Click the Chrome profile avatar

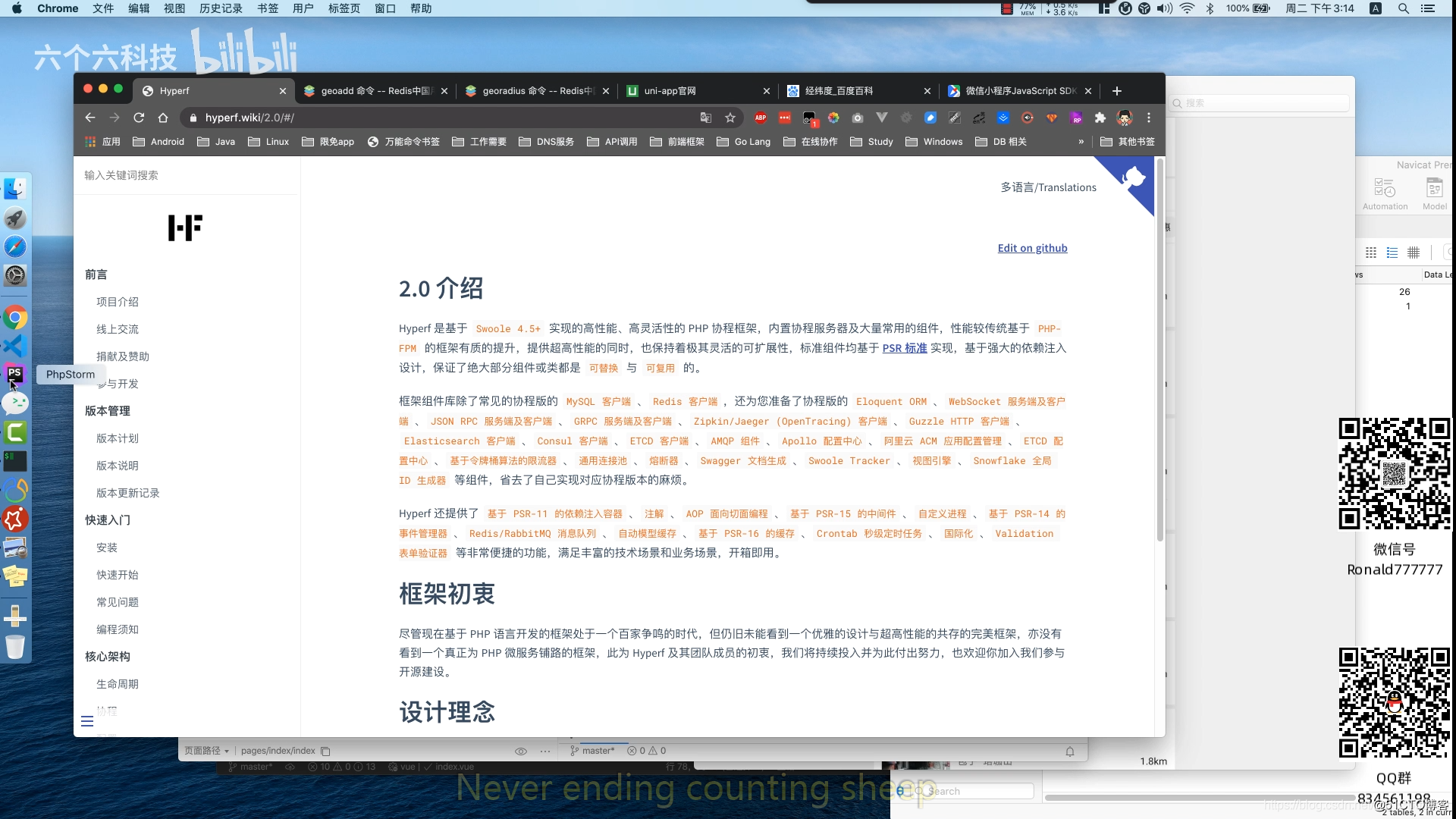pos(1125,118)
